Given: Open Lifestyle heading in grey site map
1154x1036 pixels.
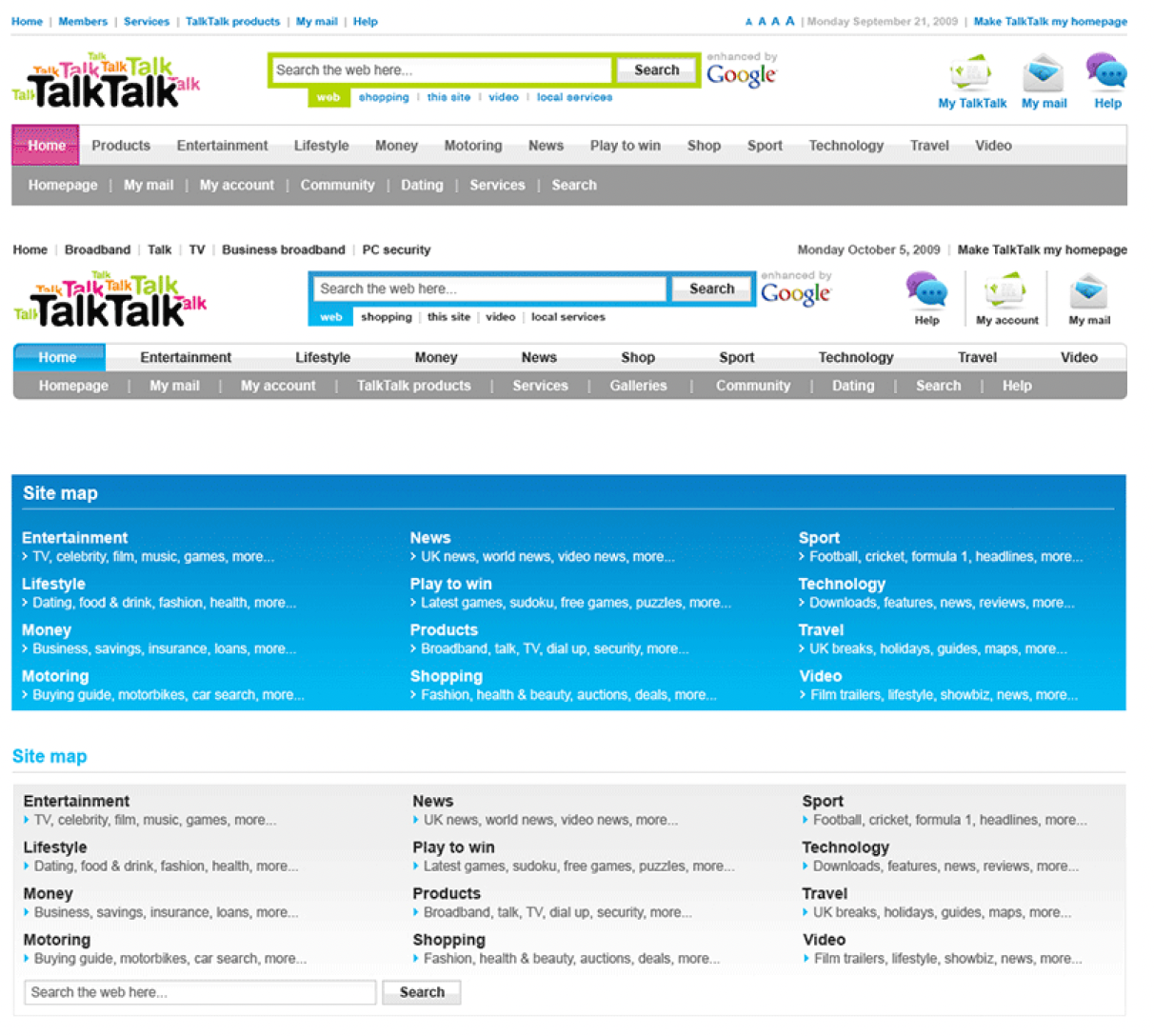Looking at the screenshot, I should click(x=55, y=847).
